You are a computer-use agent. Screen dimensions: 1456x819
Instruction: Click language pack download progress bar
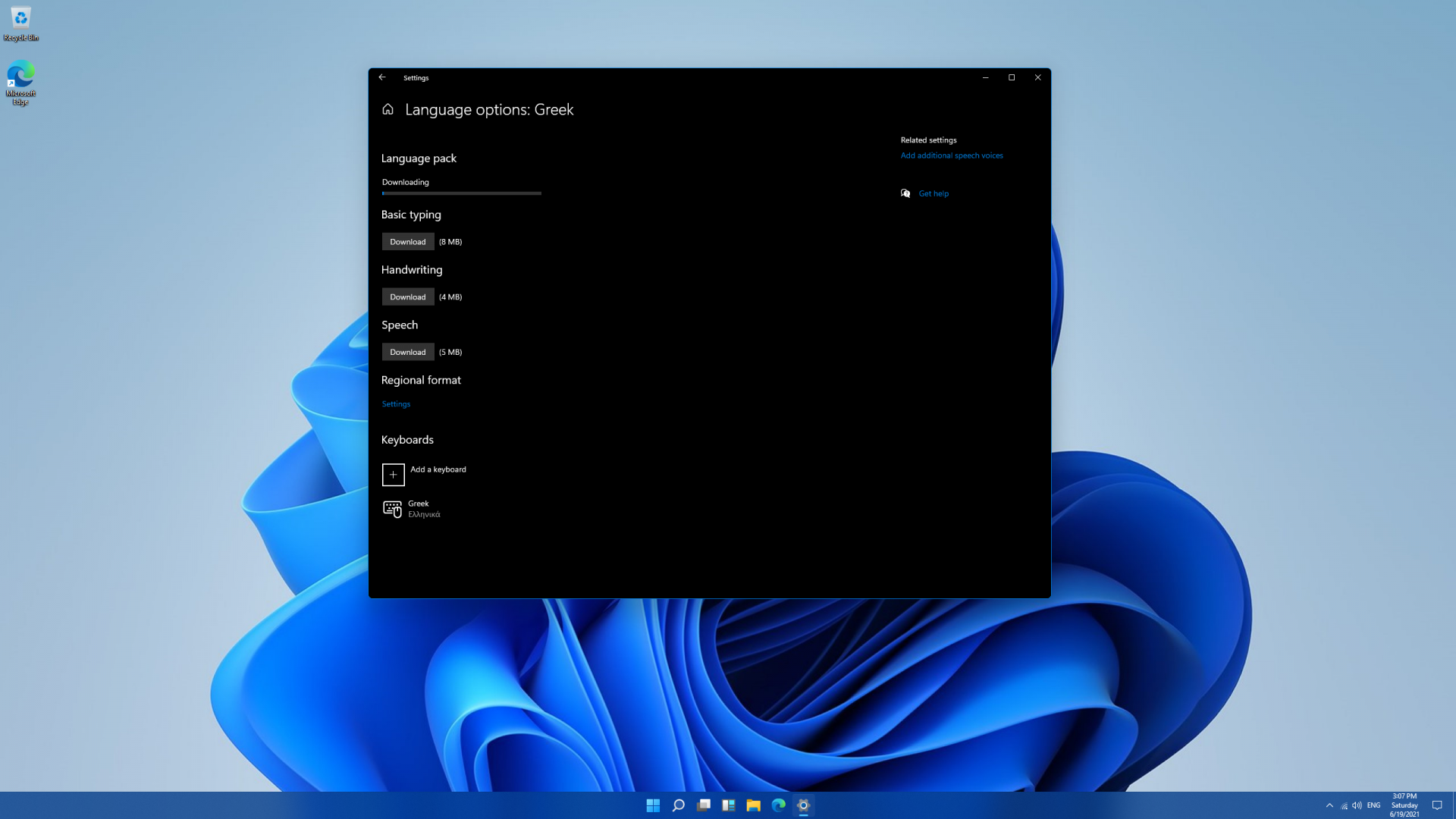coord(461,193)
